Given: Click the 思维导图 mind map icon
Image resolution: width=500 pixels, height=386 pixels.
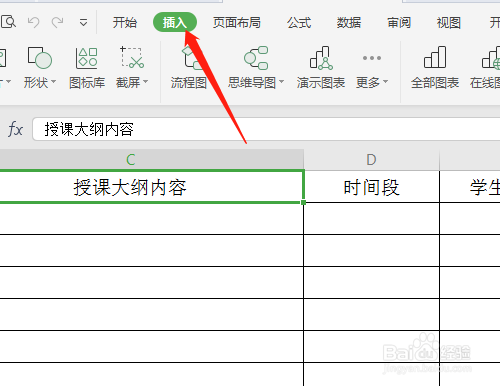Looking at the screenshot, I should [256, 58].
